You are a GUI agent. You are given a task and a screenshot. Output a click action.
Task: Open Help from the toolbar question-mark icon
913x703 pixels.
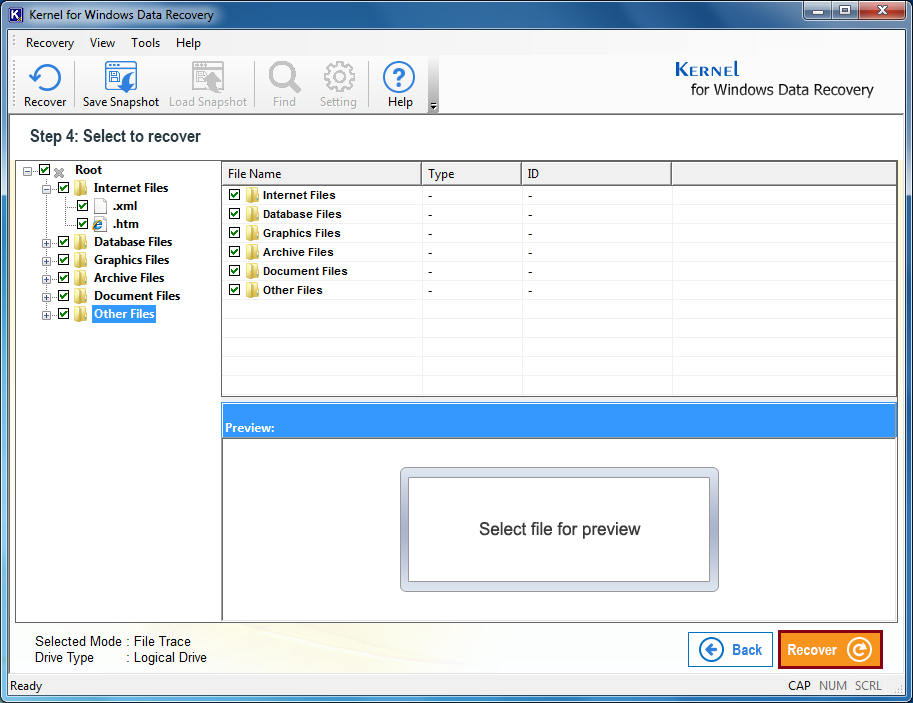tap(399, 77)
